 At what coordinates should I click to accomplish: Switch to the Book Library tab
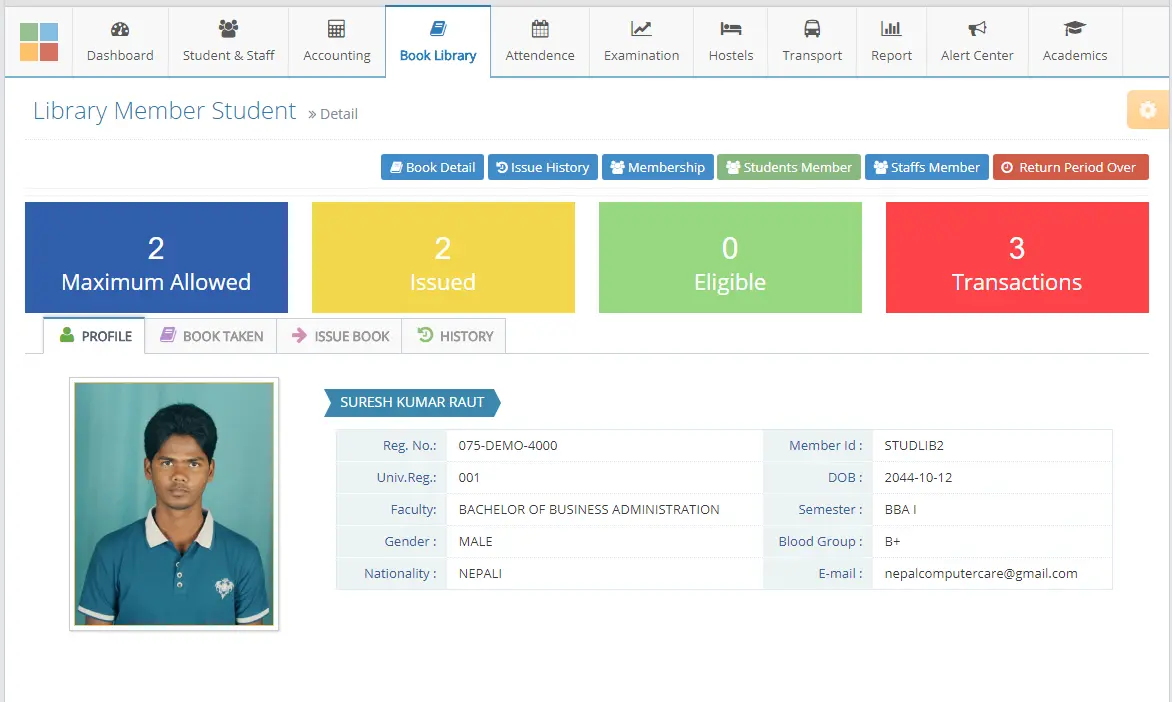point(438,41)
